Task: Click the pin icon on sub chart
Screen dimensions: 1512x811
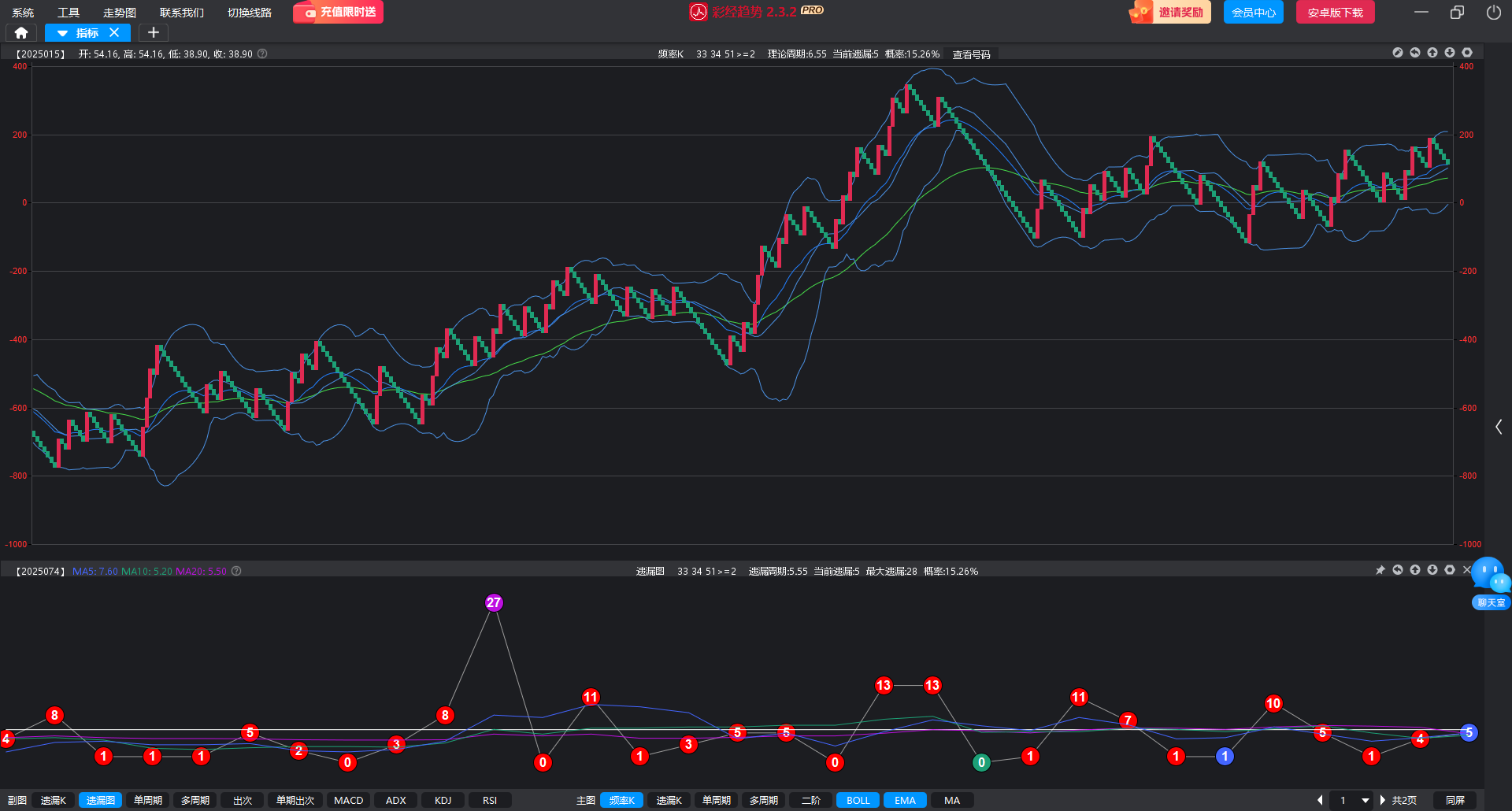Action: tap(1380, 570)
